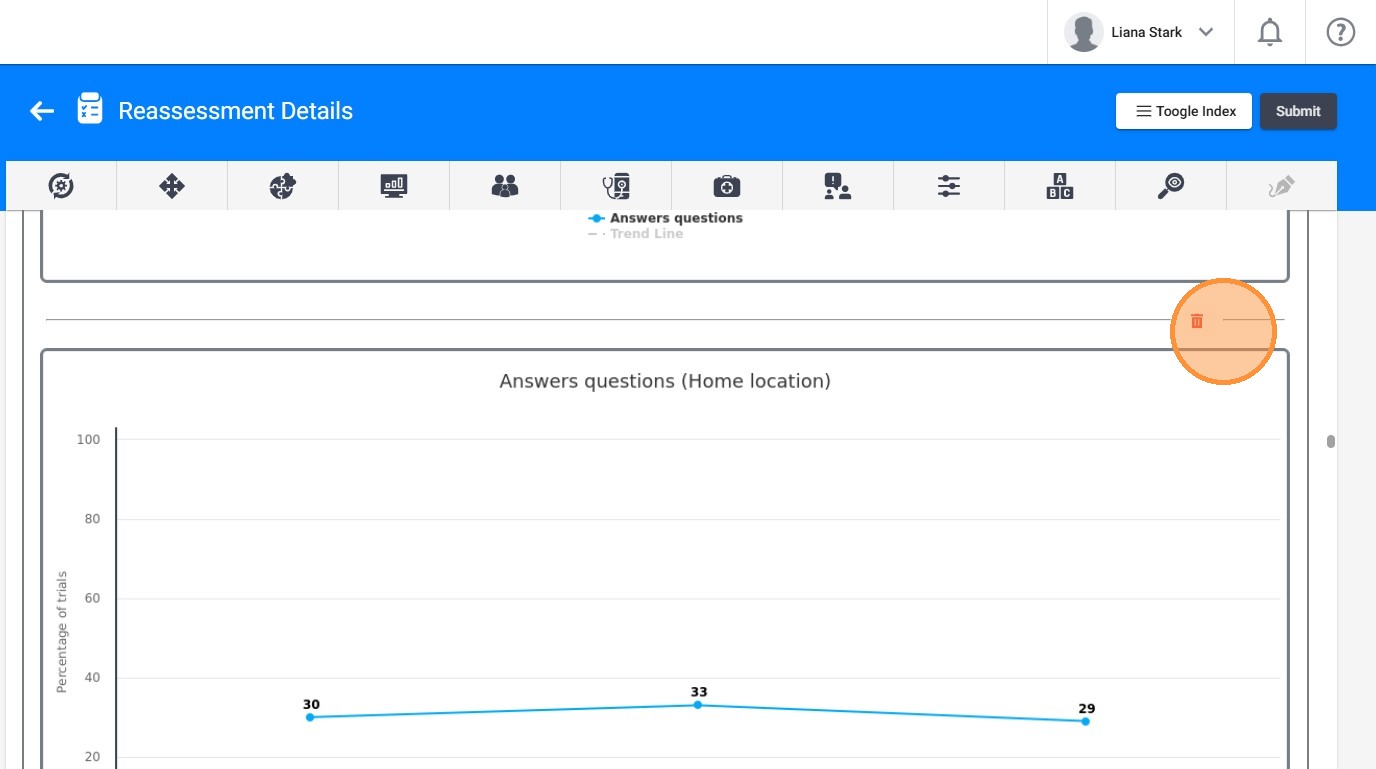Delete the Home location chart with trash icon

pos(1197,321)
